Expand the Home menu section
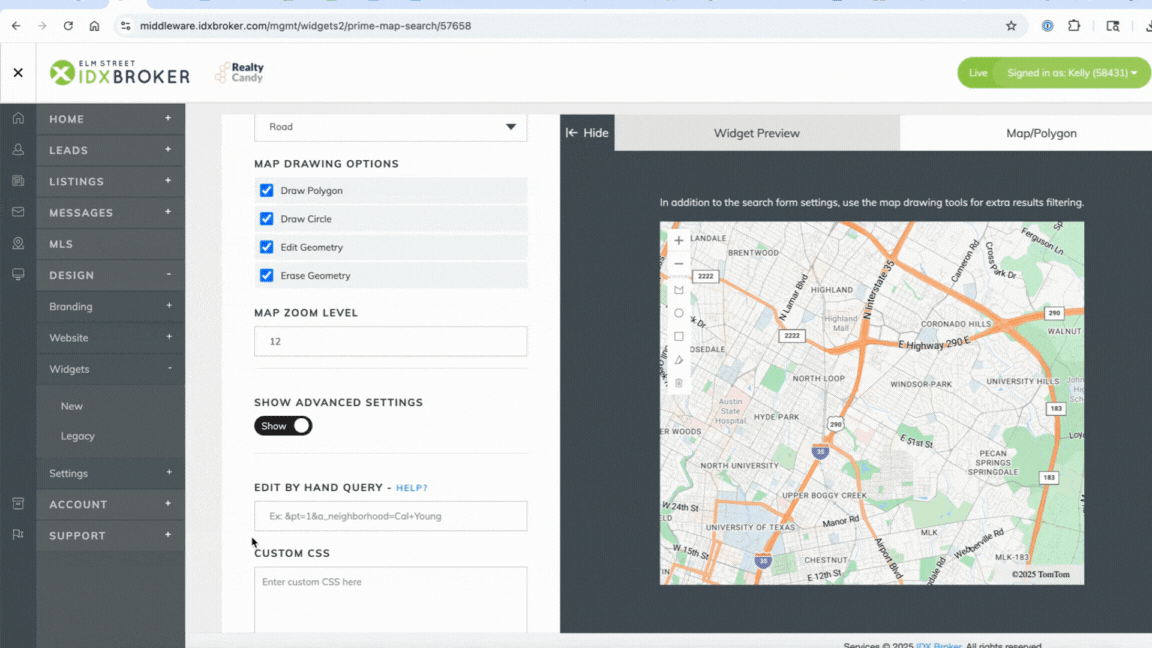Viewport: 1152px width, 648px height. 168,118
